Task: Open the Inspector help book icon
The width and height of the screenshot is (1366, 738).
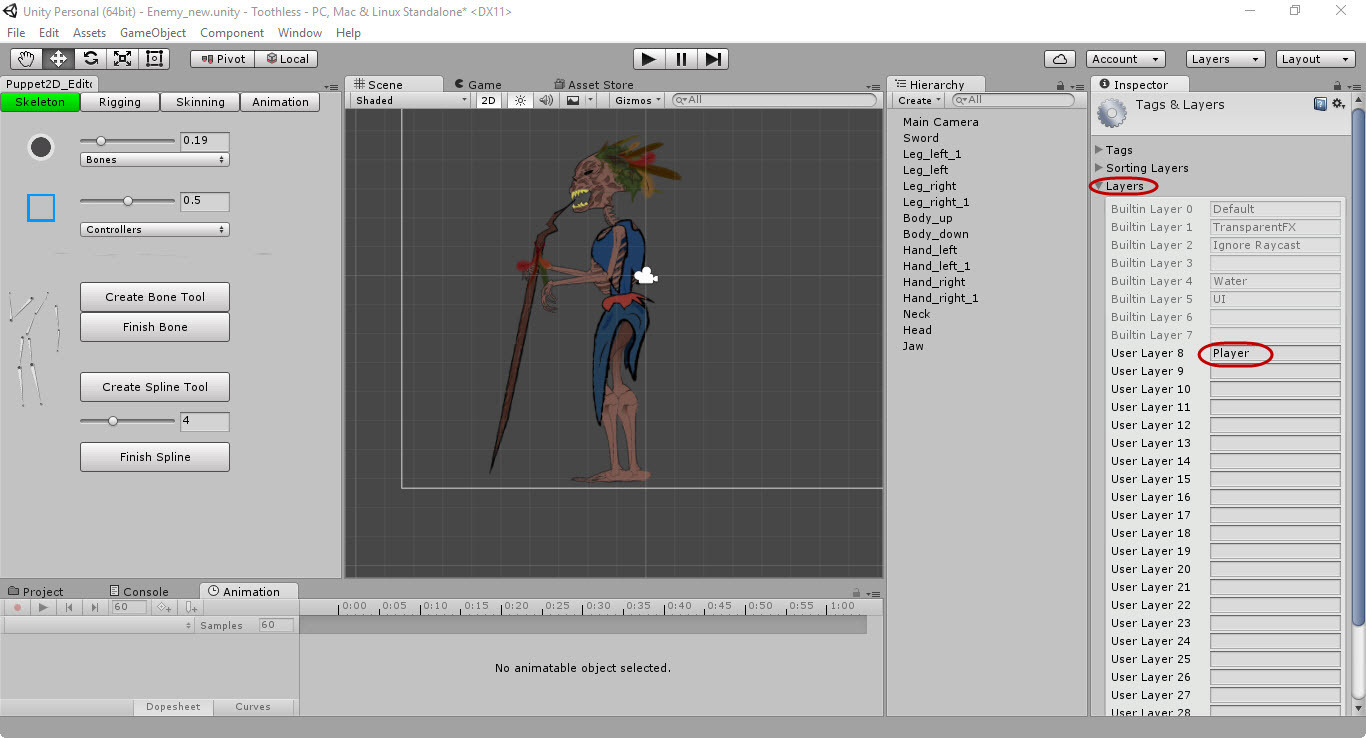Action: 1320,103
